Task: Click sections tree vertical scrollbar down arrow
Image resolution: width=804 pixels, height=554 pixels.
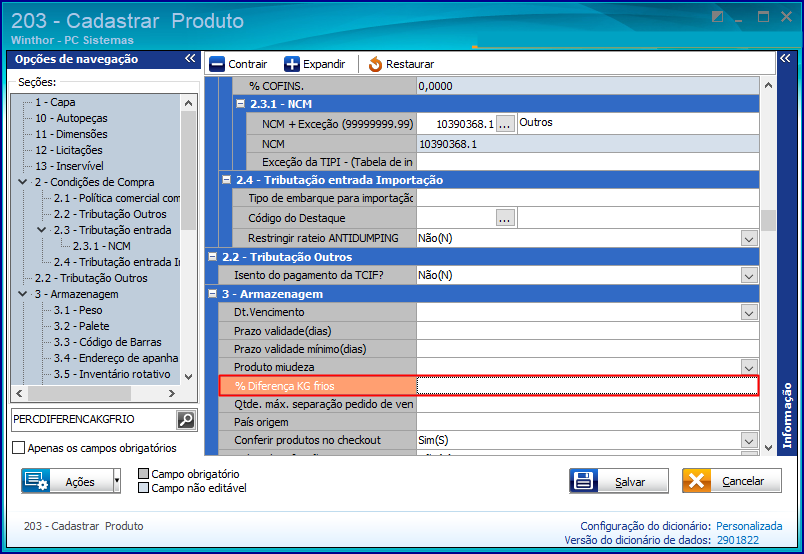Action: 188,377
